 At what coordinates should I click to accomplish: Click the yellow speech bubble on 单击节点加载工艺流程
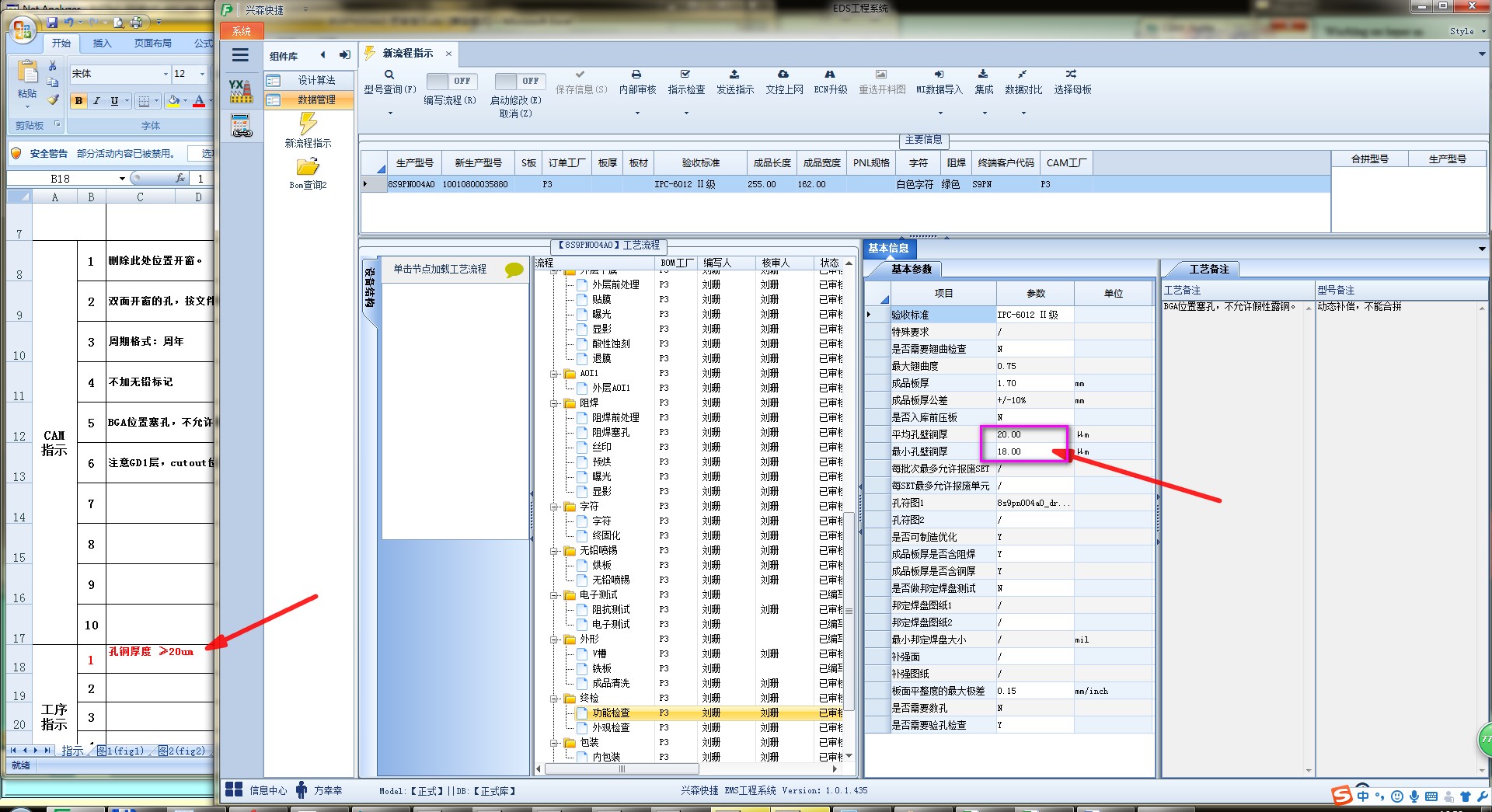click(514, 270)
